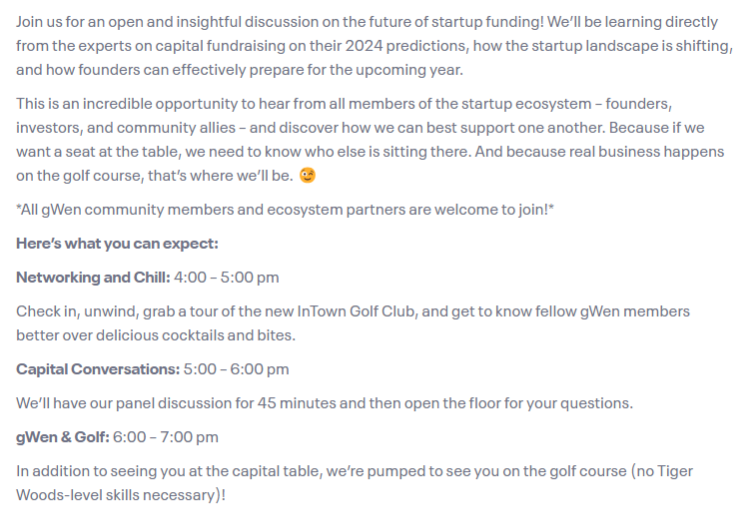The width and height of the screenshot is (746, 520).
Task: Click the "5:00 – 6:00 pm" time
Action: (237, 369)
